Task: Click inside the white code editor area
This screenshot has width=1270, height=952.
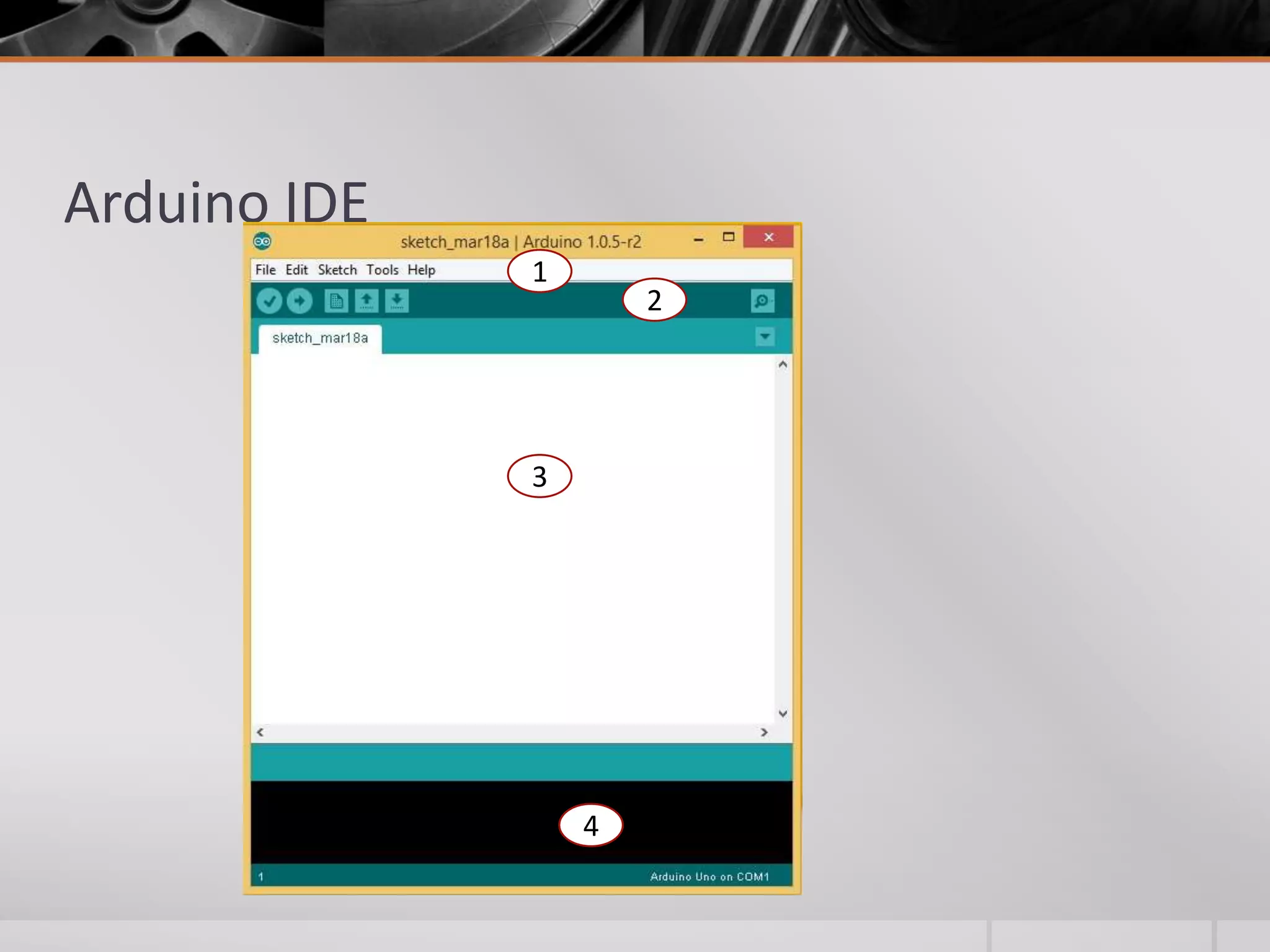Action: (513, 538)
